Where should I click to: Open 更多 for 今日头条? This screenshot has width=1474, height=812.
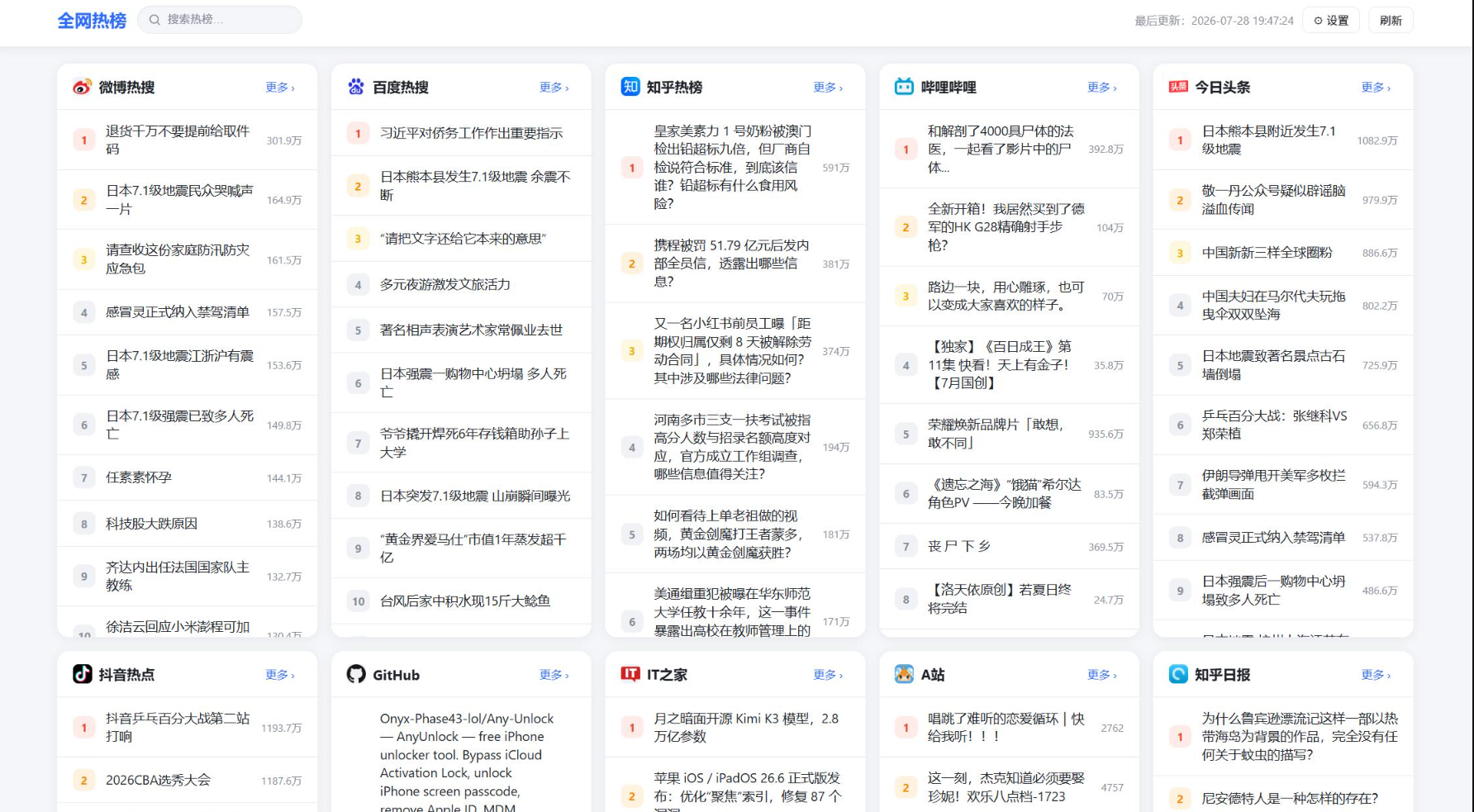pyautogui.click(x=1377, y=87)
